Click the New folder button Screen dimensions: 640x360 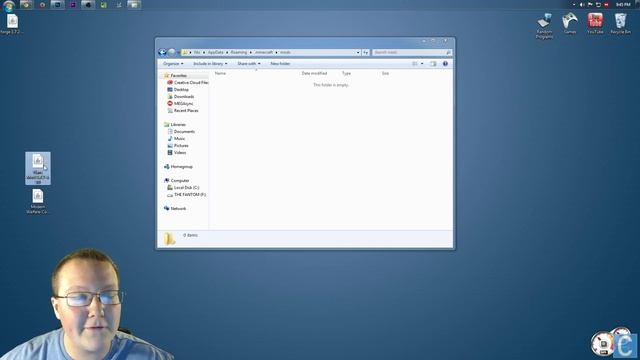click(280, 64)
